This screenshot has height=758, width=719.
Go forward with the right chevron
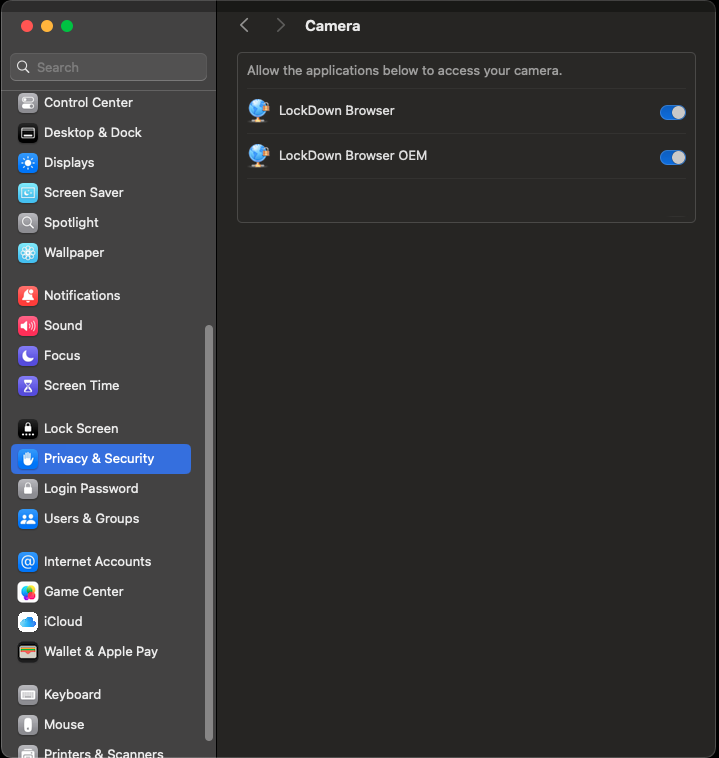[x=280, y=25]
